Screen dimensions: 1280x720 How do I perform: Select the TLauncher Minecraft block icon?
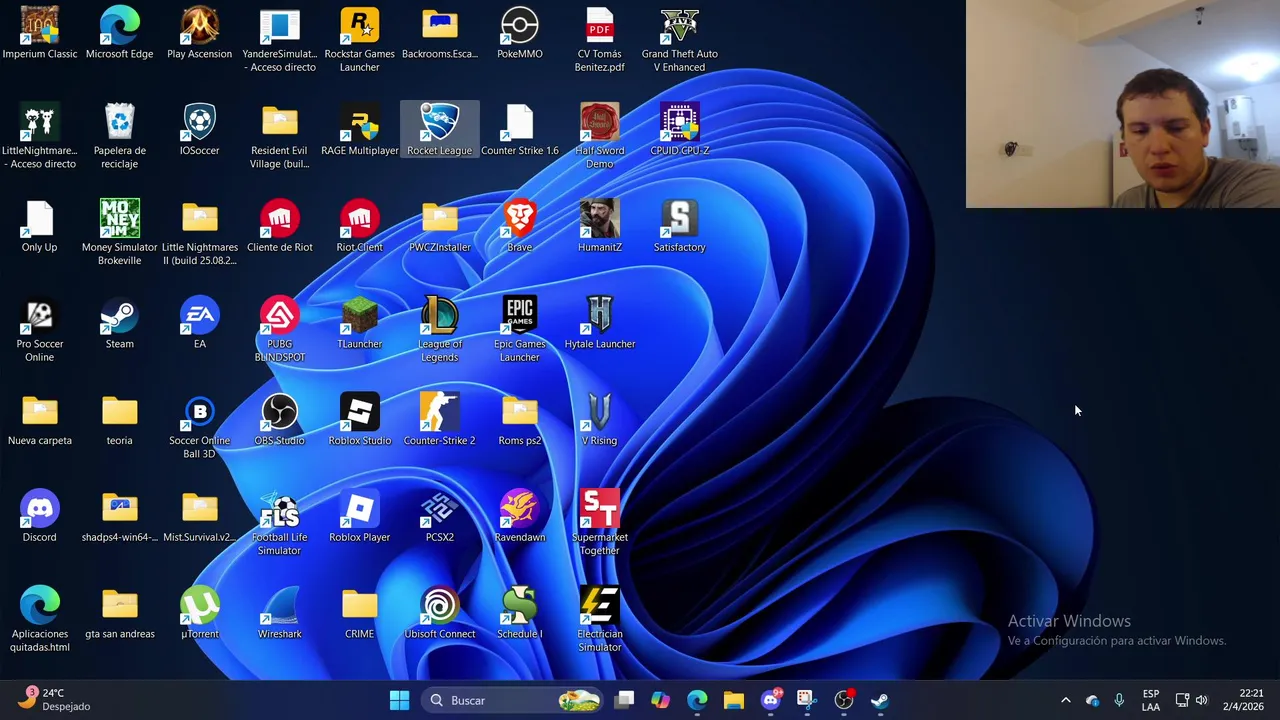[x=360, y=323]
